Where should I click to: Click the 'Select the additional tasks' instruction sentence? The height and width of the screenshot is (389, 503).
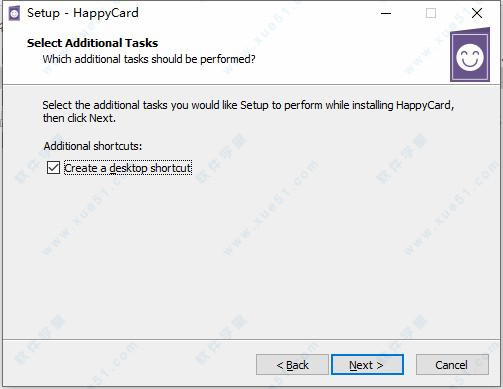pos(248,105)
